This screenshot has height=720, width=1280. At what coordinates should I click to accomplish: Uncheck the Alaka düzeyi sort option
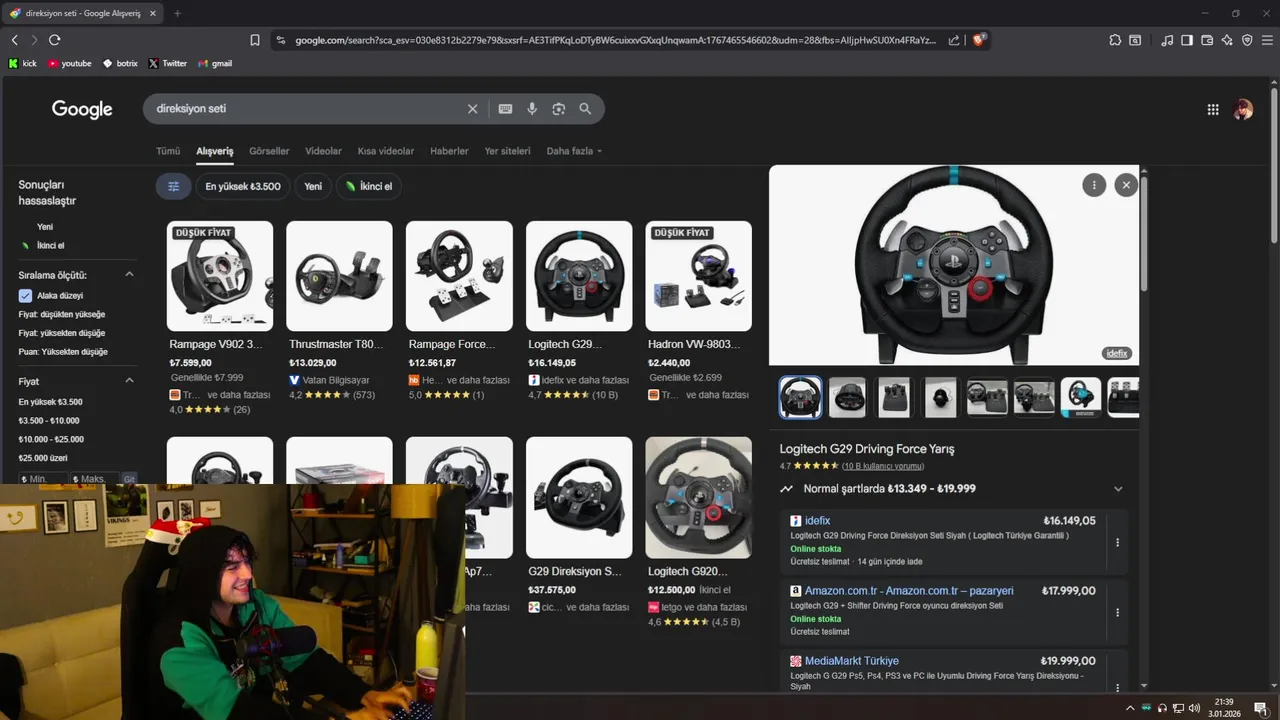click(25, 296)
